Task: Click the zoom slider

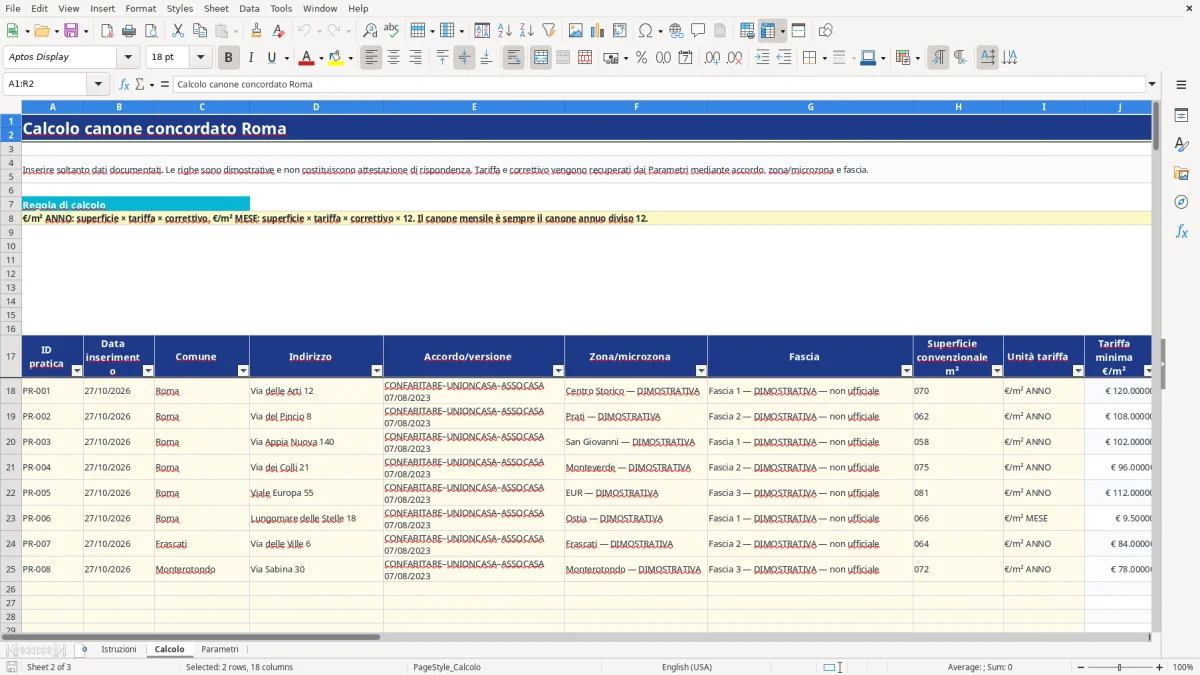Action: pos(1119,667)
